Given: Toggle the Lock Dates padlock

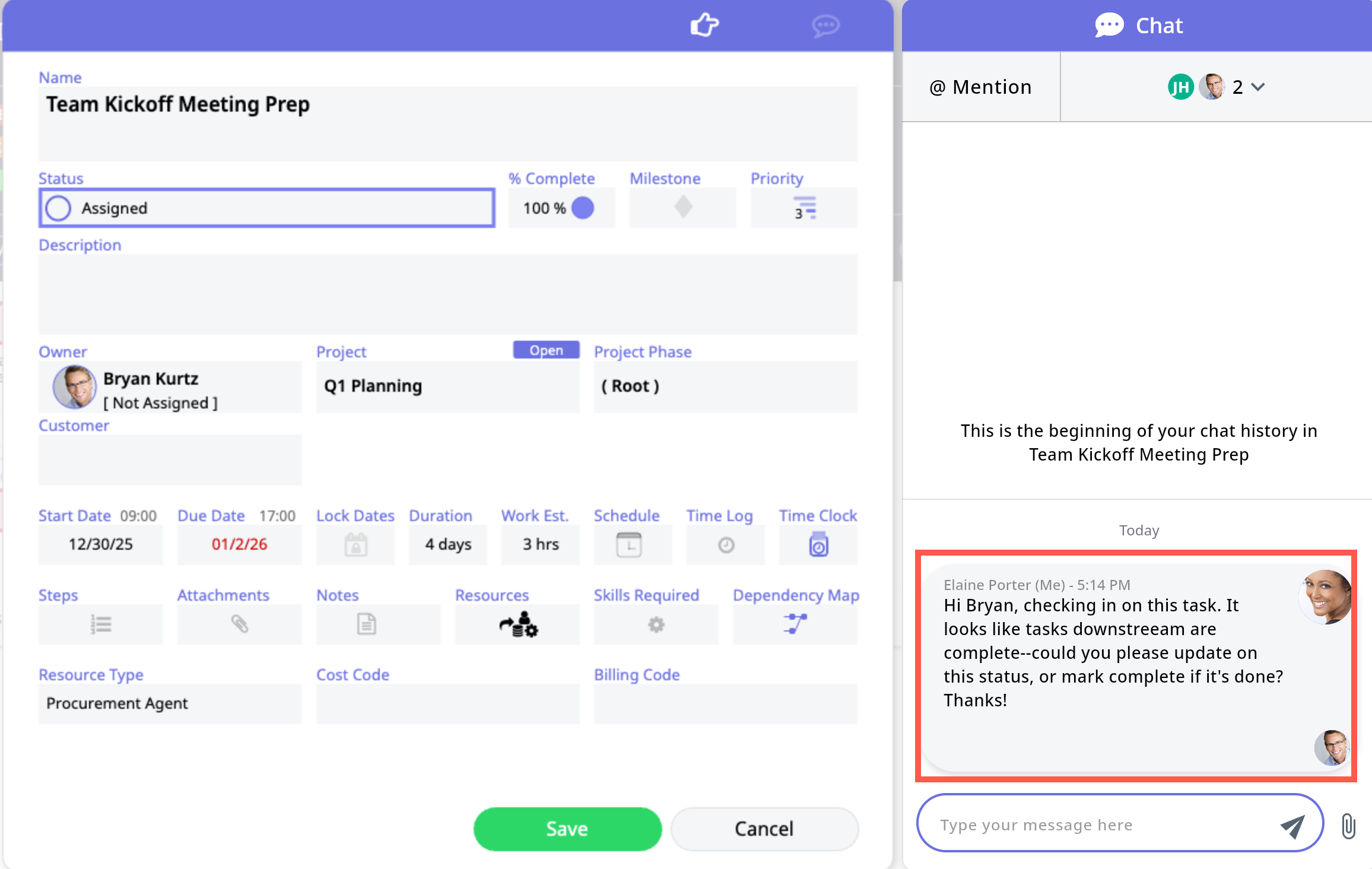Looking at the screenshot, I should 355,545.
